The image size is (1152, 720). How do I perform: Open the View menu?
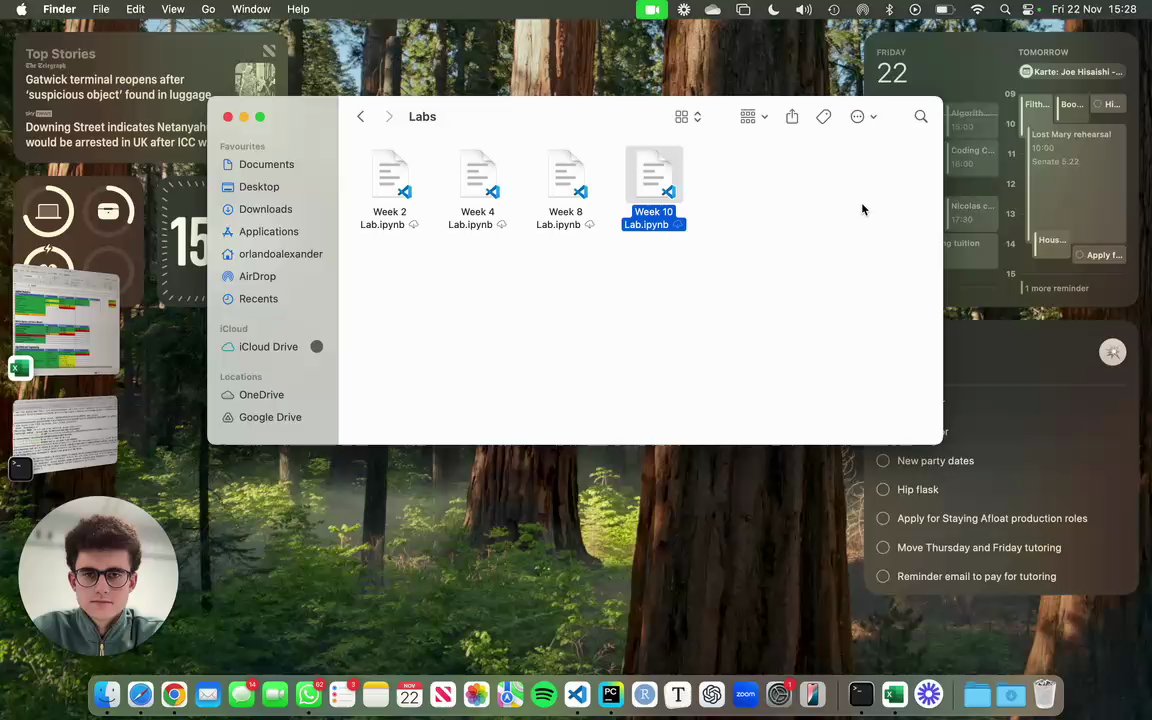coord(173,10)
